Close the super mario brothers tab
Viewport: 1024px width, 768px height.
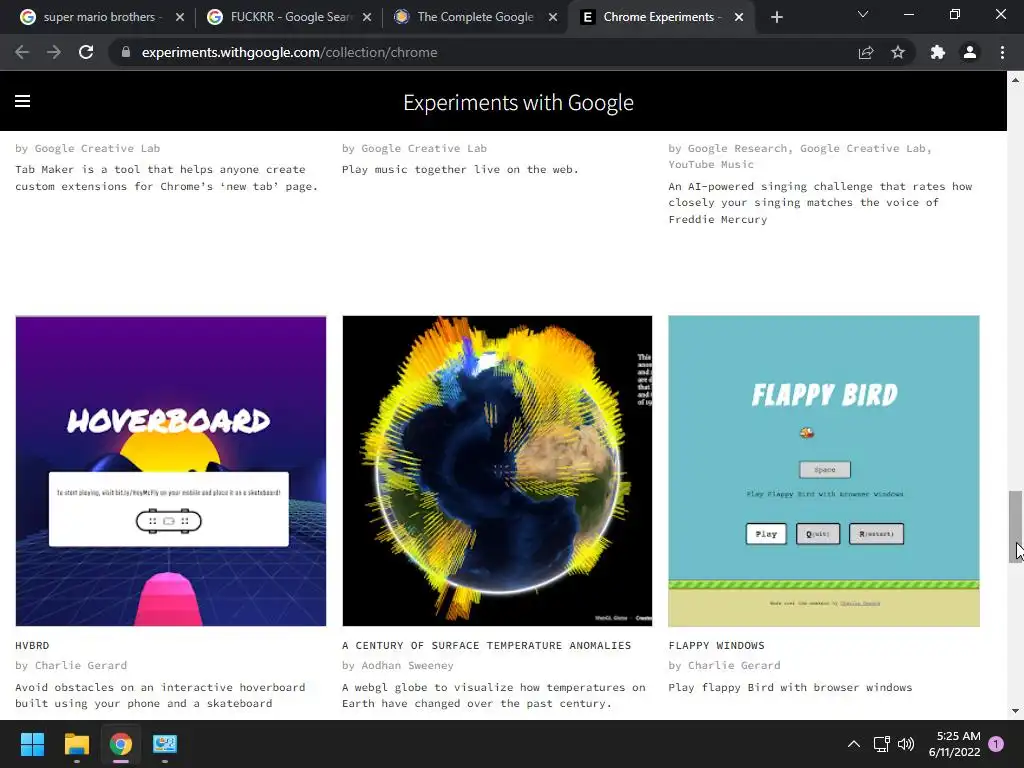(x=180, y=18)
